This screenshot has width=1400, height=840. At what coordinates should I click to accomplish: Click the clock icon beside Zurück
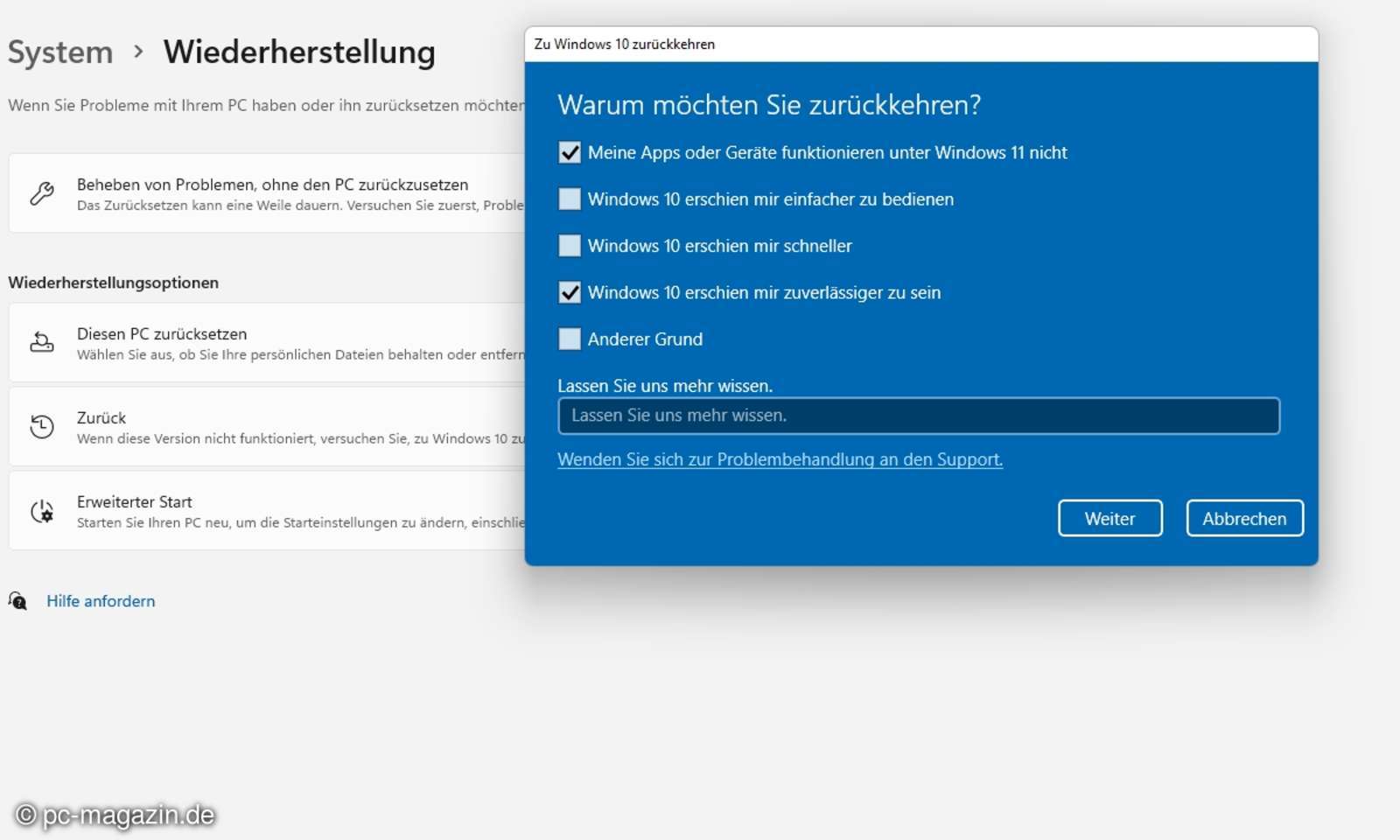40,426
